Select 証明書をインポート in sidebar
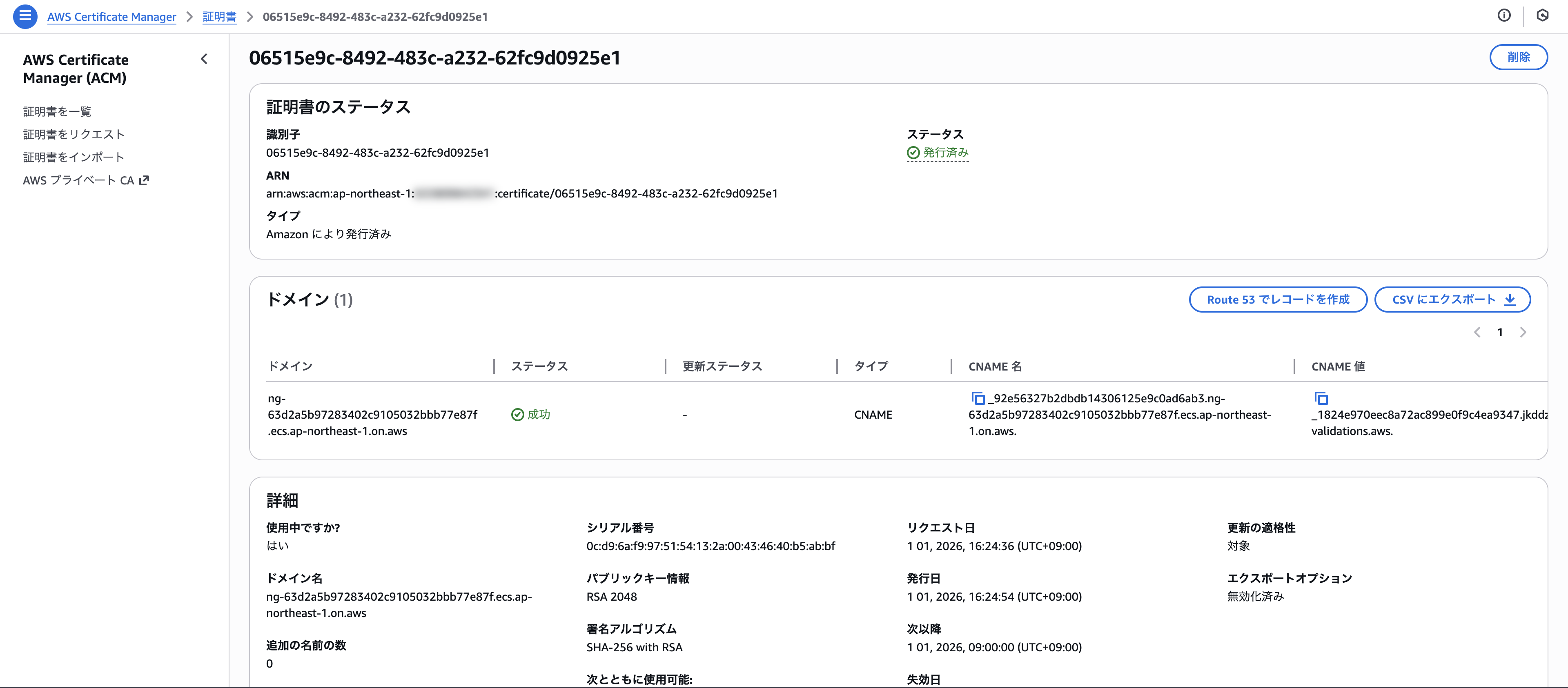This screenshot has width=1568, height=688. coord(73,158)
